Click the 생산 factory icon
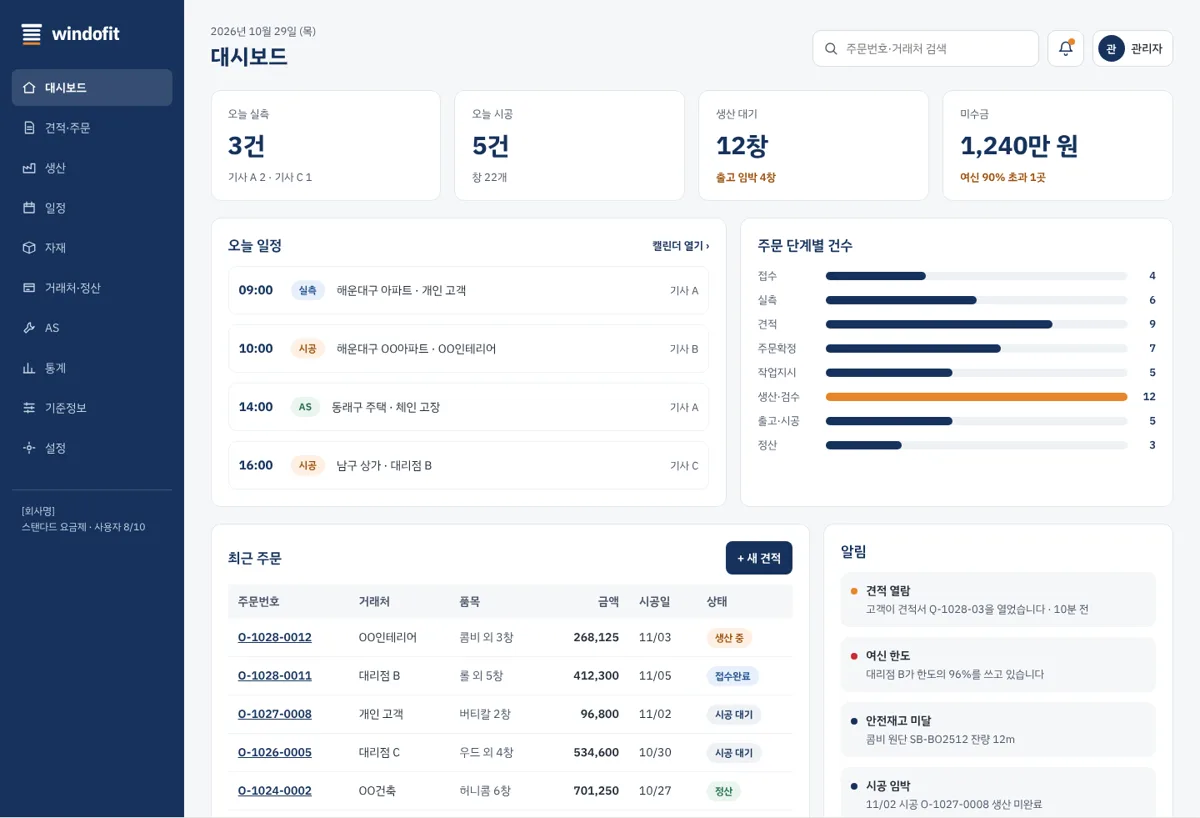1200x818 pixels. click(x=29, y=168)
